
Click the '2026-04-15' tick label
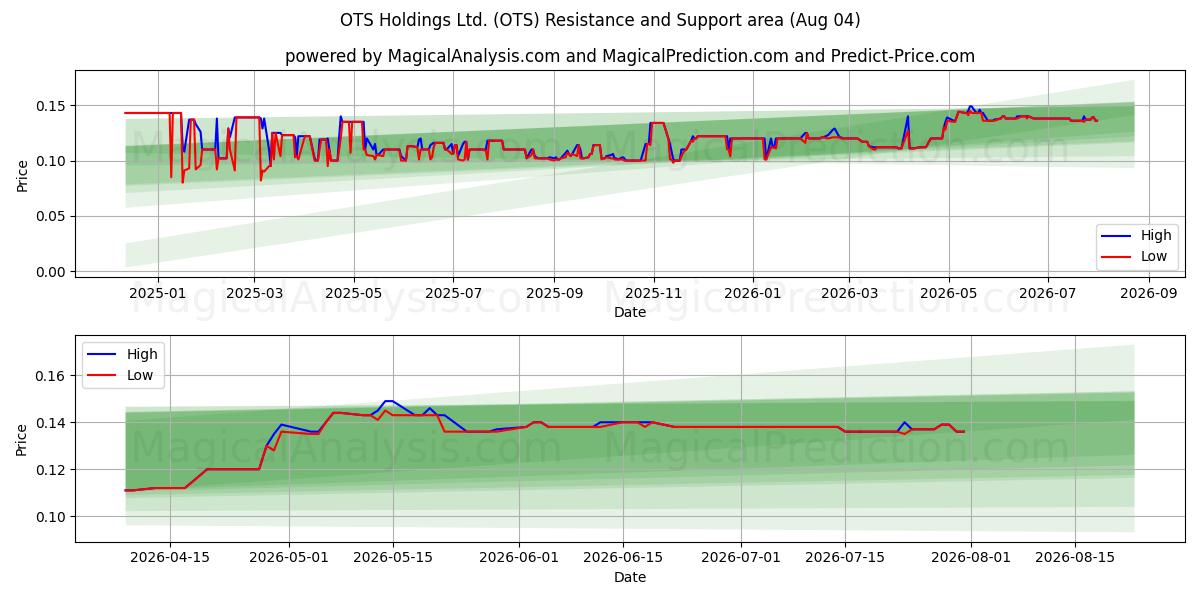[x=169, y=558]
